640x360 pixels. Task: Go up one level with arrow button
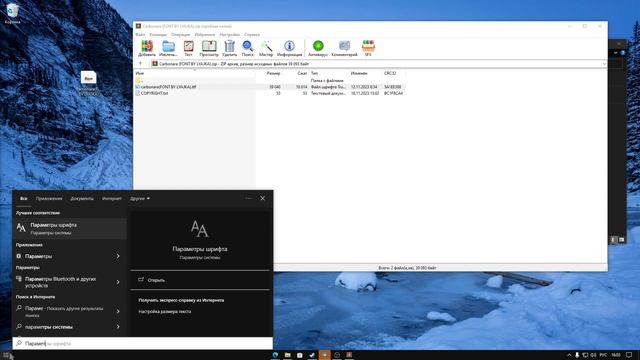(140, 64)
